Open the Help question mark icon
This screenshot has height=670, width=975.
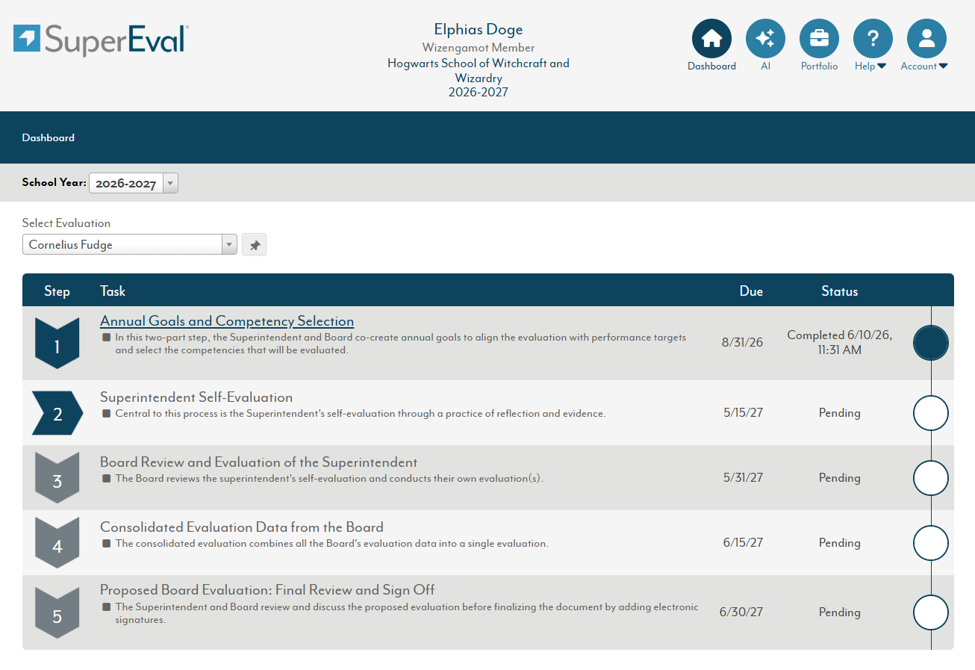click(872, 39)
